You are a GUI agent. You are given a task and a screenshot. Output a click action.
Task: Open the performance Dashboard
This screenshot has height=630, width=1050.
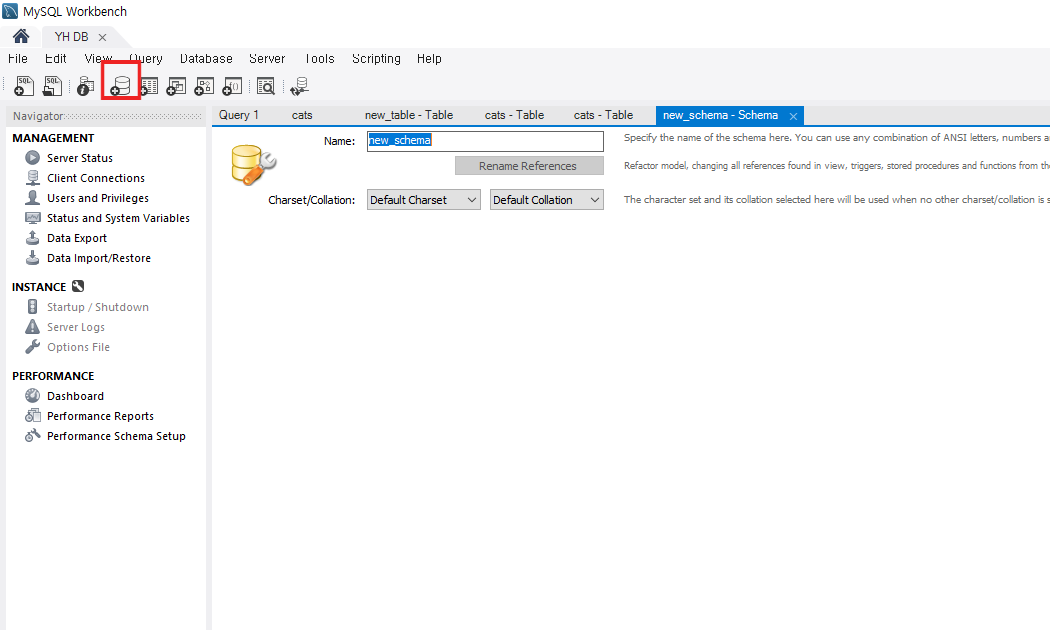(x=75, y=396)
